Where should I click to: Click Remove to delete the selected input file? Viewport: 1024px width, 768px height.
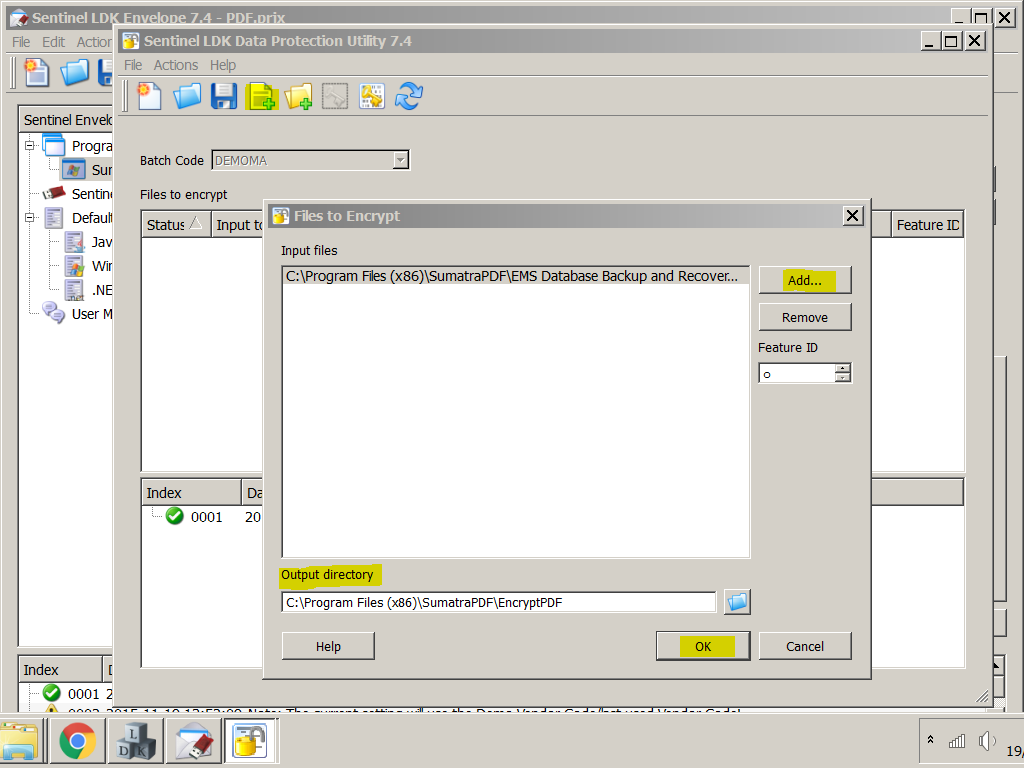click(x=804, y=316)
